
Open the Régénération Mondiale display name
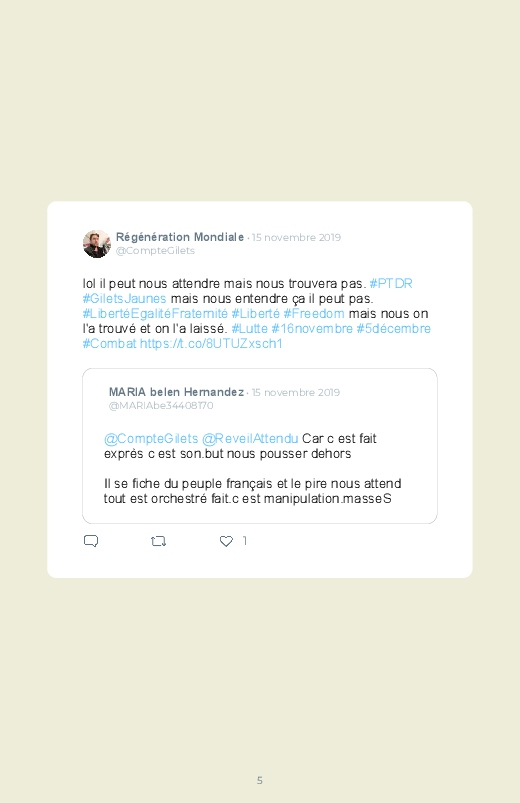pos(180,237)
